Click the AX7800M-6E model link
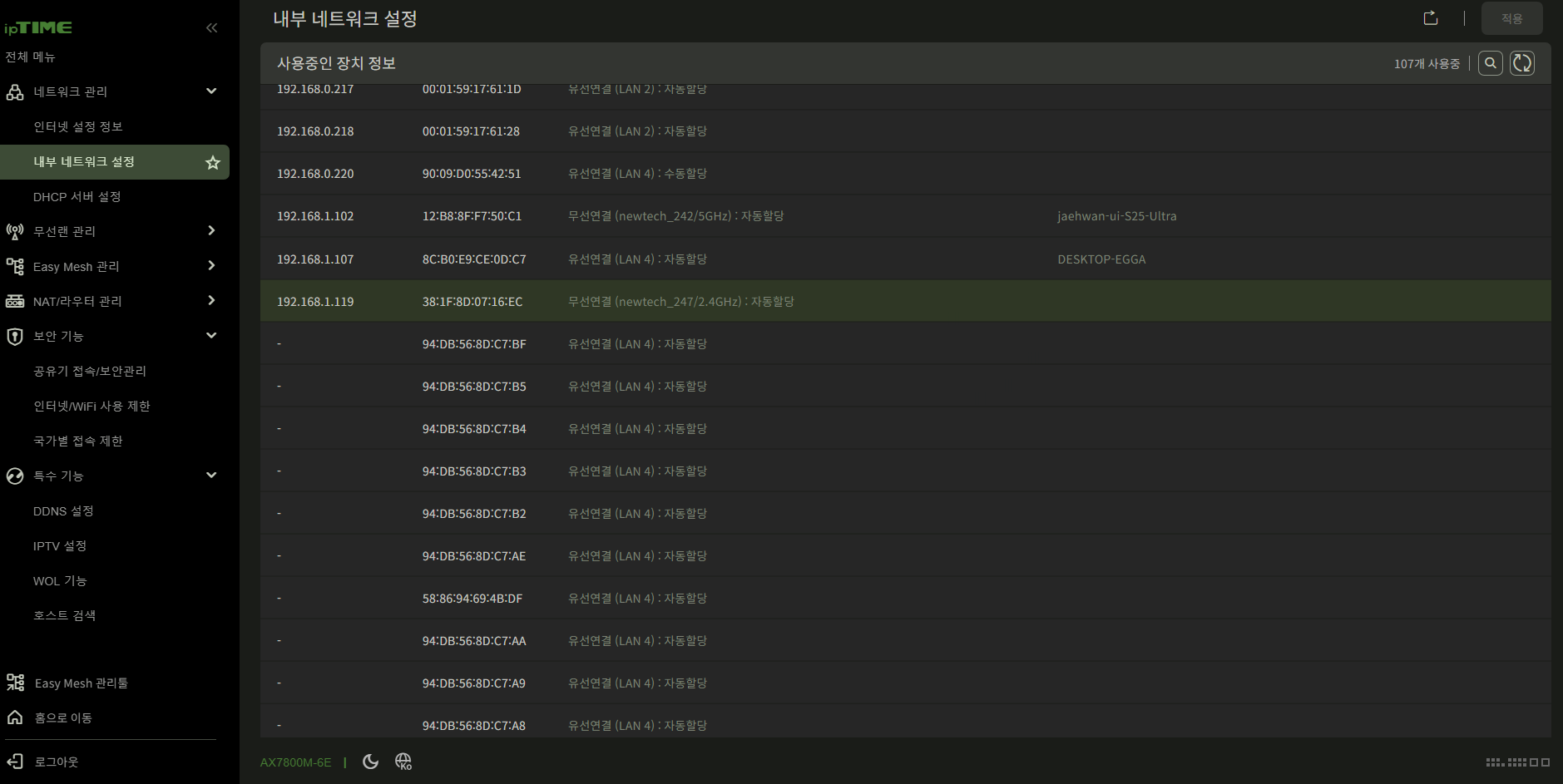The height and width of the screenshot is (784, 1563). click(x=295, y=762)
